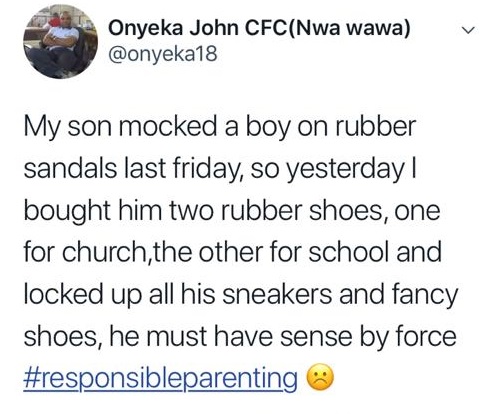Click the line "locked up all his sneakers and fancy"
498x414 pixels.
pos(241,295)
